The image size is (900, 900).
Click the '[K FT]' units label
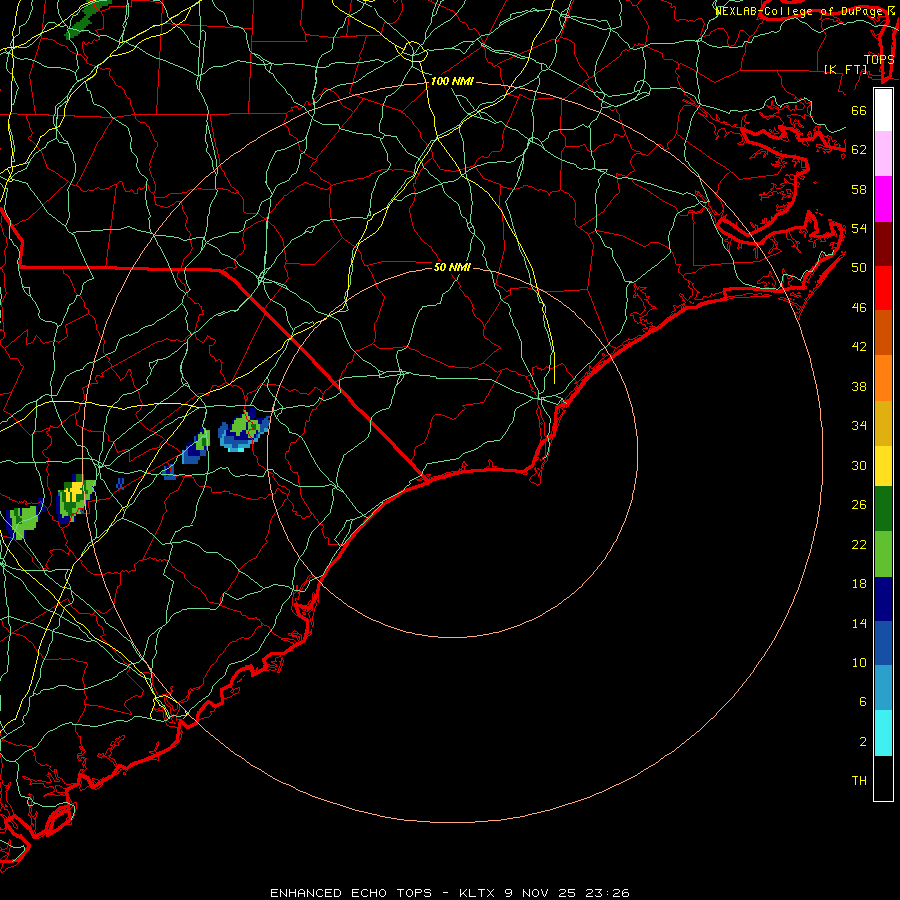click(845, 70)
